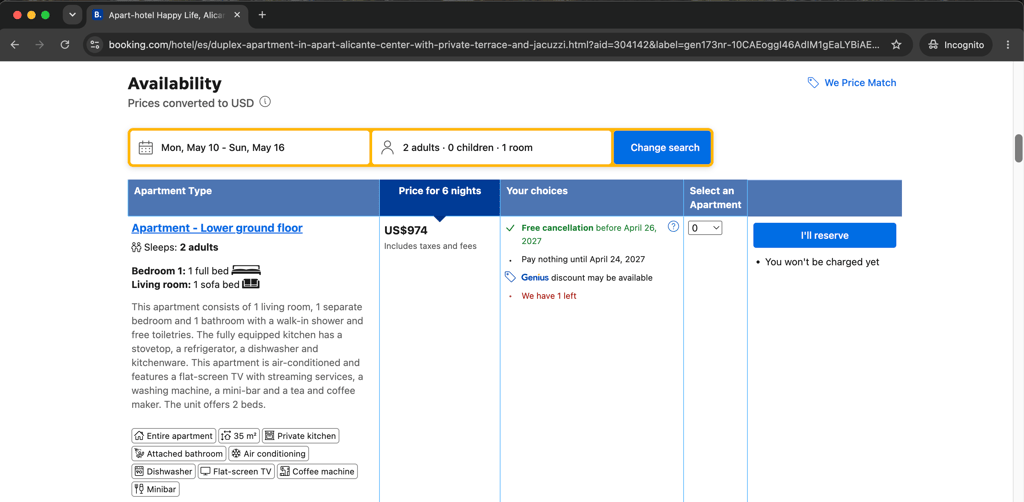Reload the page with refresh icon
The height and width of the screenshot is (502, 1024).
point(65,44)
